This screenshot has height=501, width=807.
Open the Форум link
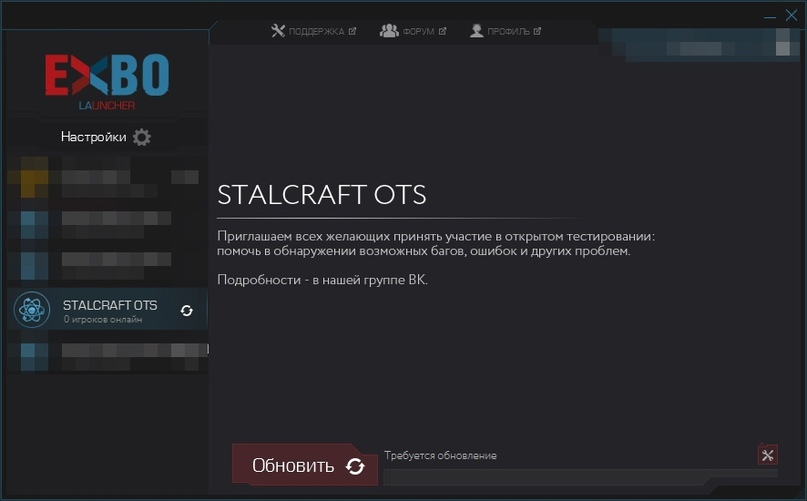tap(413, 31)
